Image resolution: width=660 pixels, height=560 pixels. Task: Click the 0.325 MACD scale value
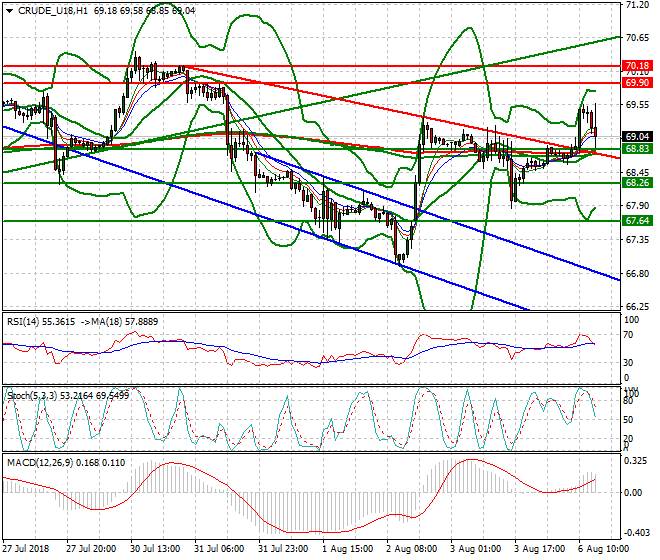[635, 461]
